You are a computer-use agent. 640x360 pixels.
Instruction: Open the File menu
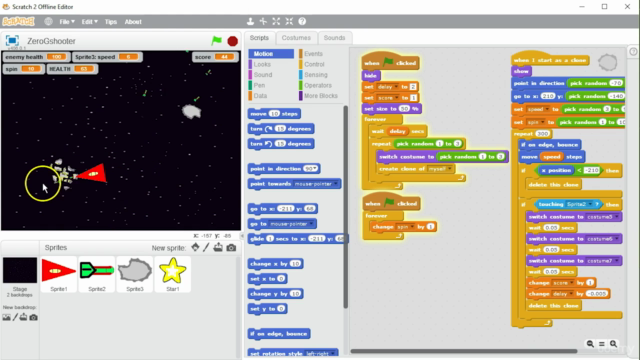tap(67, 22)
